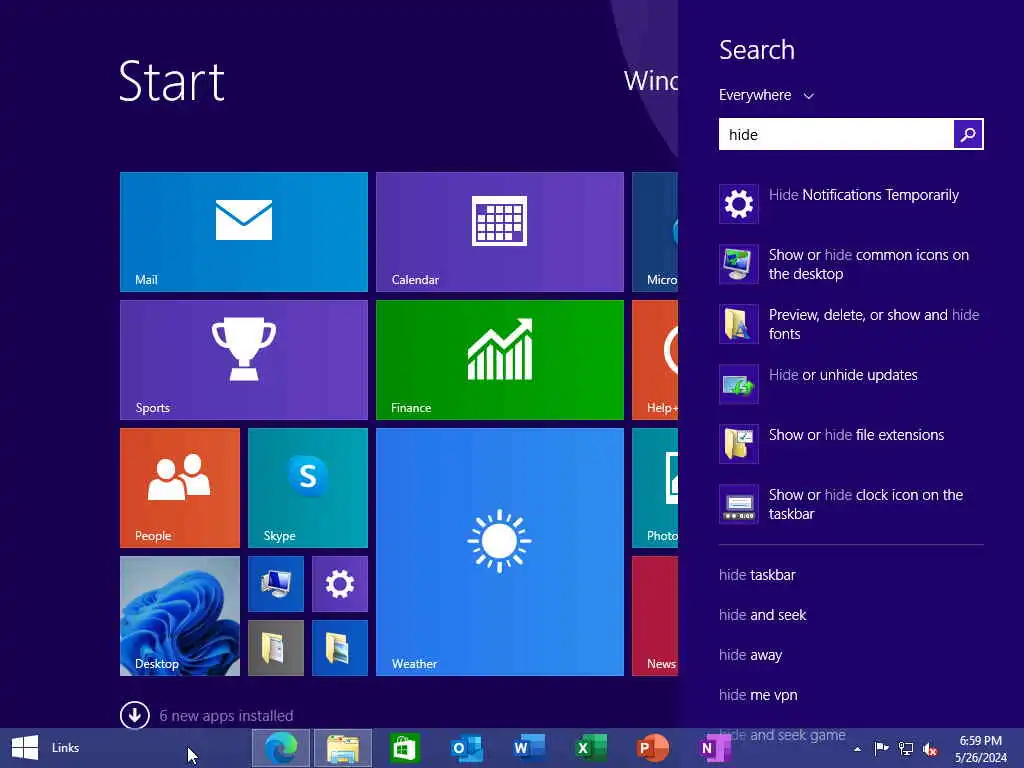1024x768 pixels.
Task: Open the partially visible Micro tile
Action: [655, 232]
